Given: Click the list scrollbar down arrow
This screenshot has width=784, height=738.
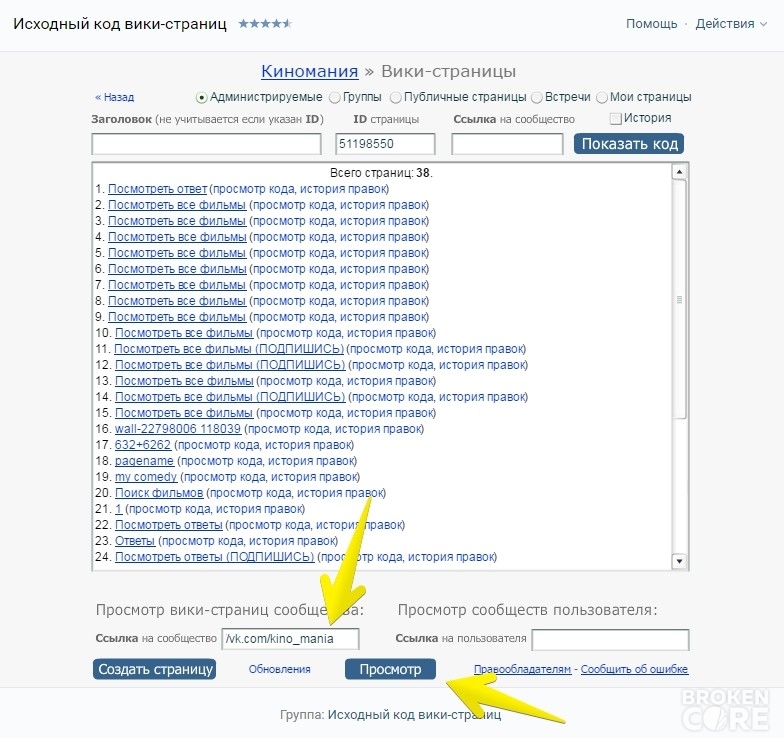Looking at the screenshot, I should [x=679, y=561].
